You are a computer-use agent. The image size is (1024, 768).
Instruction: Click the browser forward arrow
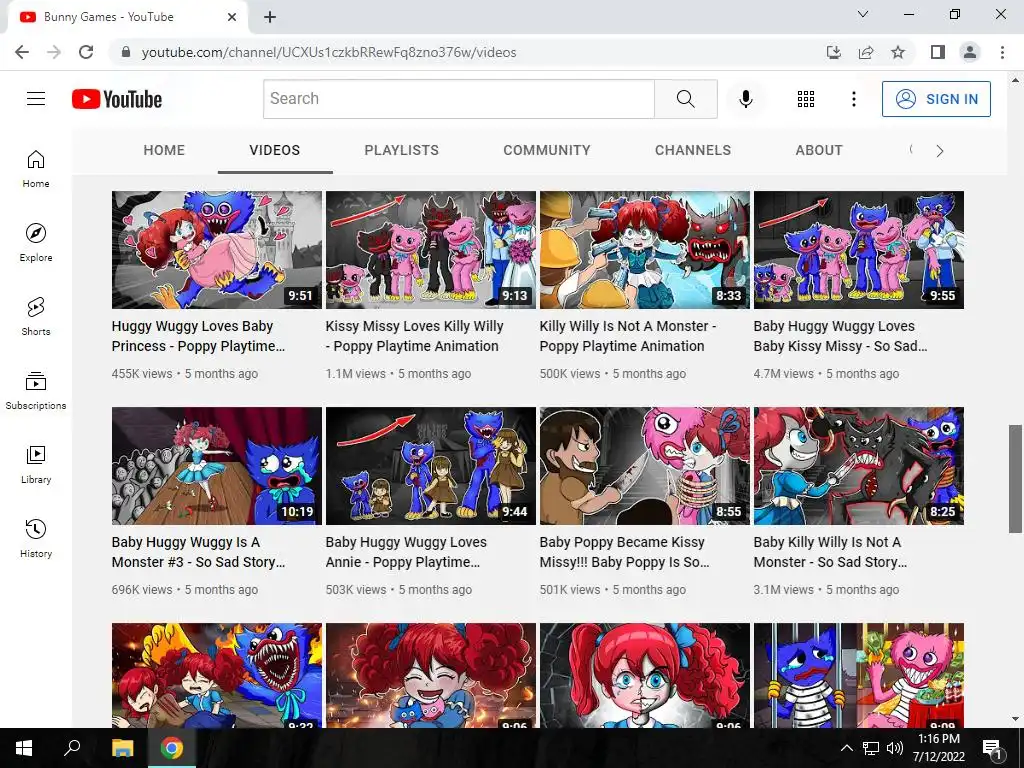54,52
